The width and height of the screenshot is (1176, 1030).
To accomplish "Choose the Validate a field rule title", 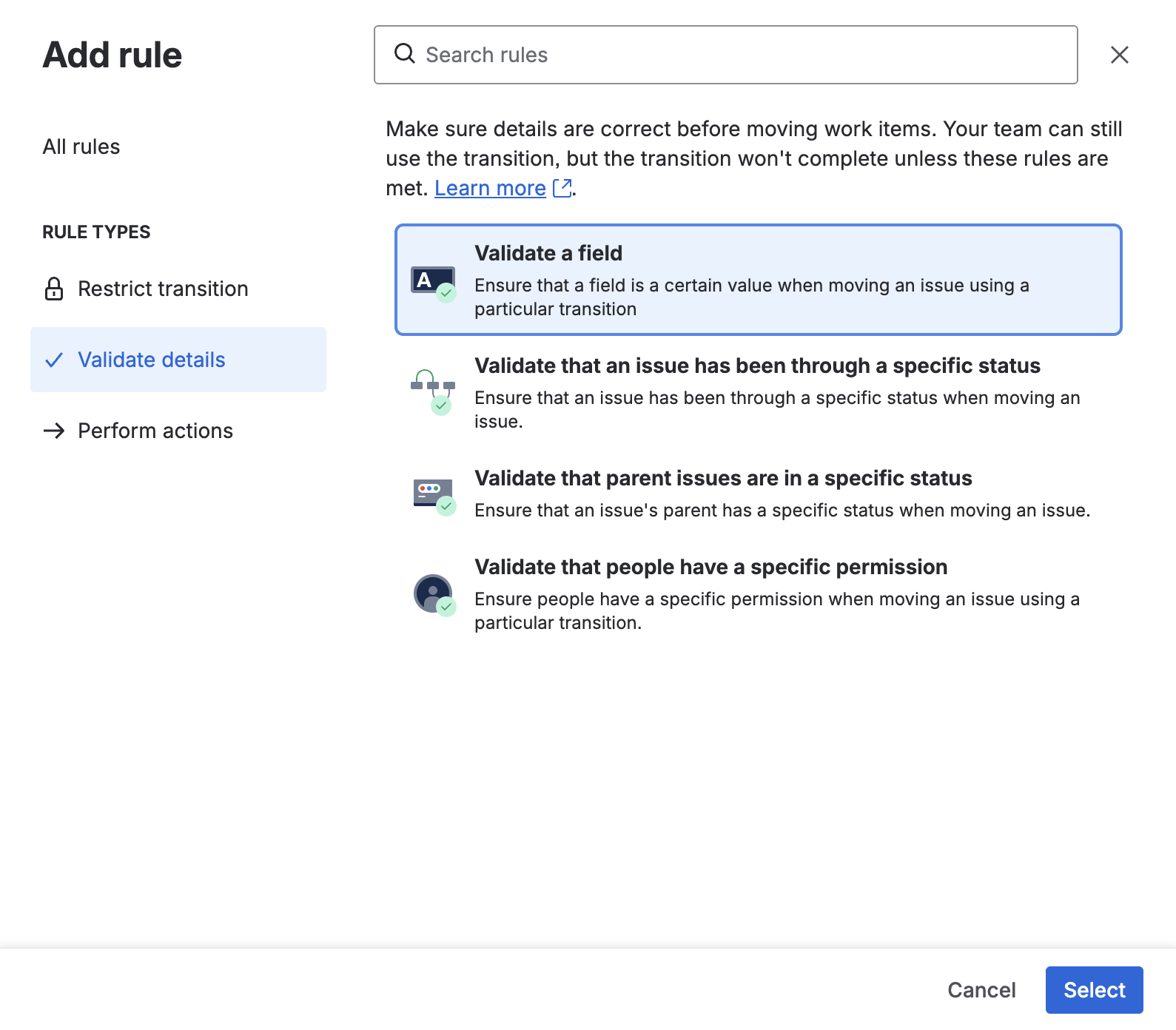I will (548, 253).
